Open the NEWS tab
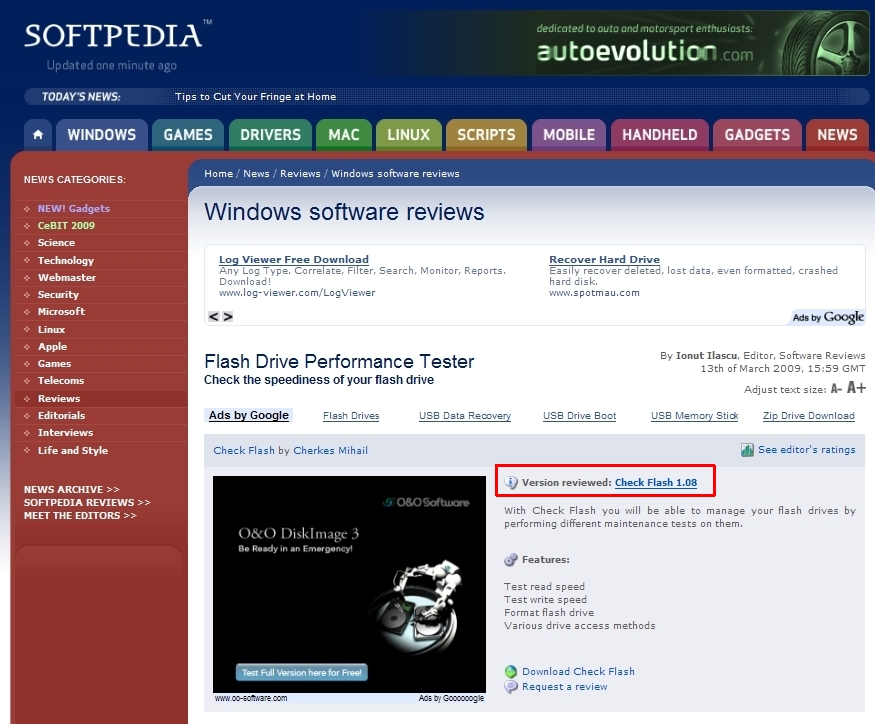 pos(837,135)
